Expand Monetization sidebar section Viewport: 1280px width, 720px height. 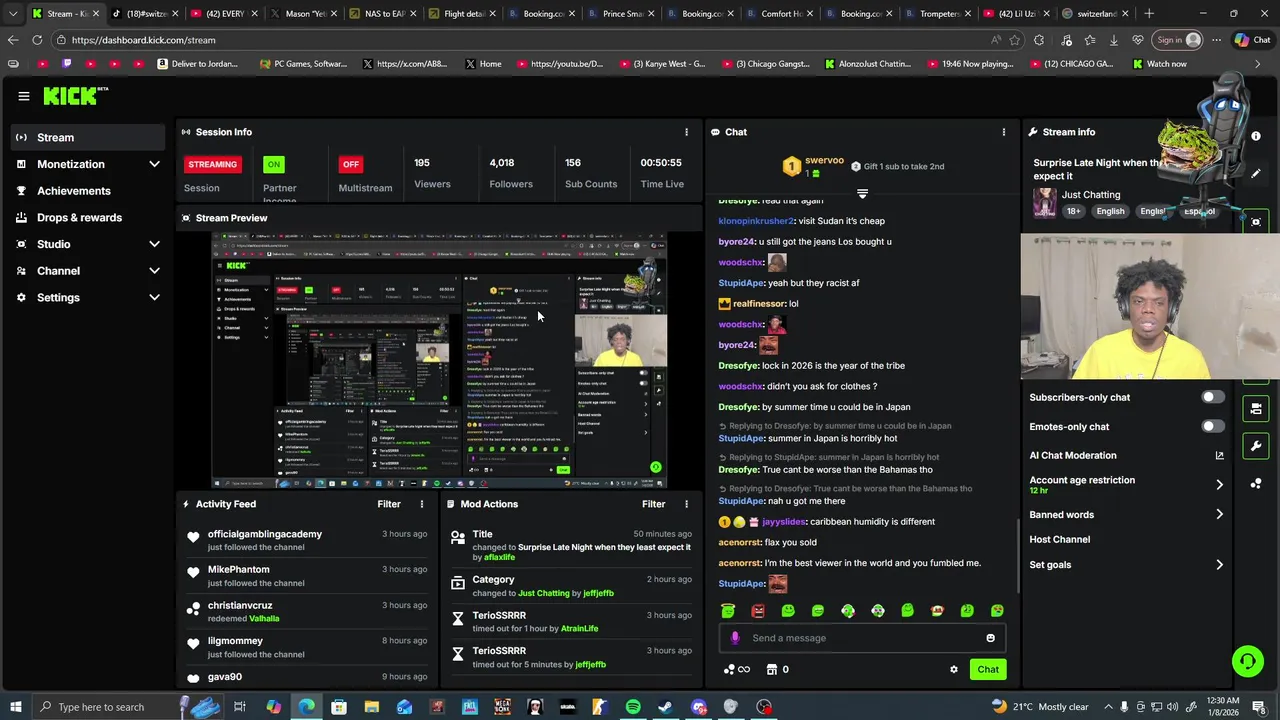click(154, 164)
